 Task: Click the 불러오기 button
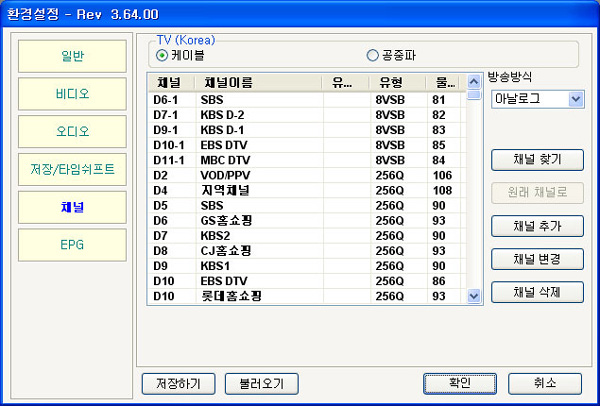pos(262,384)
